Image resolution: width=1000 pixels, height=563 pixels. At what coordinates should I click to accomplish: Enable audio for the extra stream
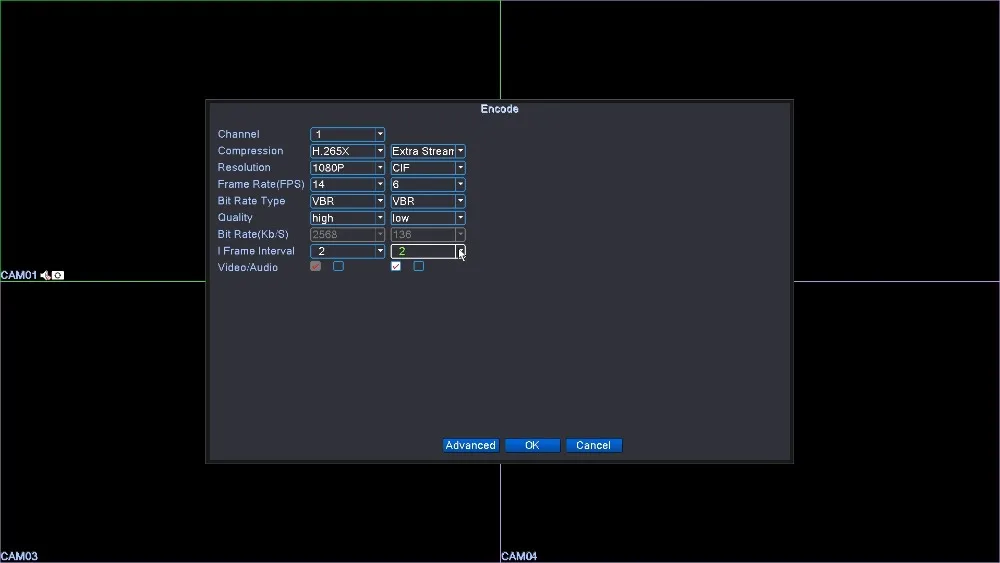[x=418, y=267]
